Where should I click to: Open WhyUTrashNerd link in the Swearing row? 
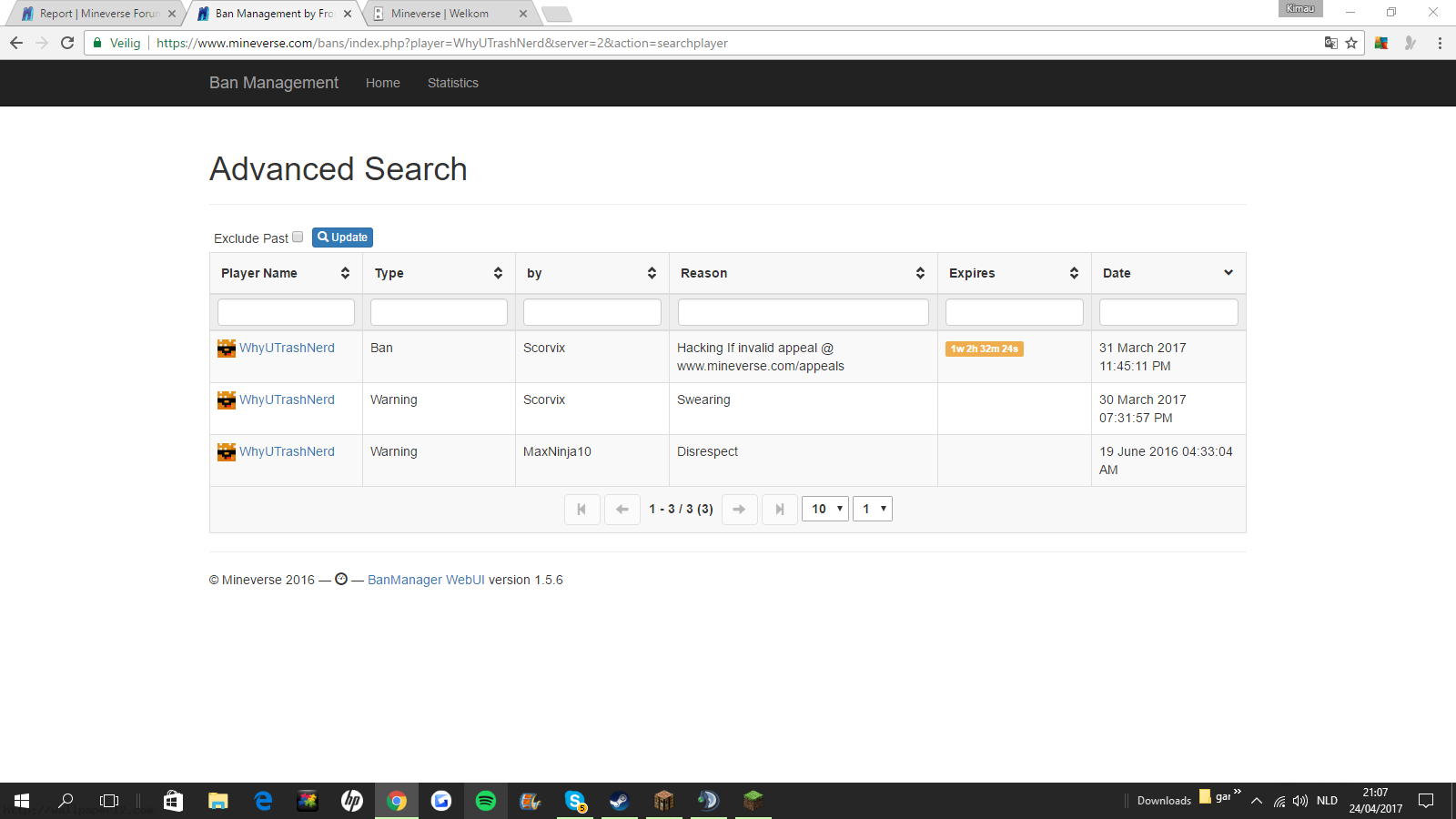(x=287, y=399)
